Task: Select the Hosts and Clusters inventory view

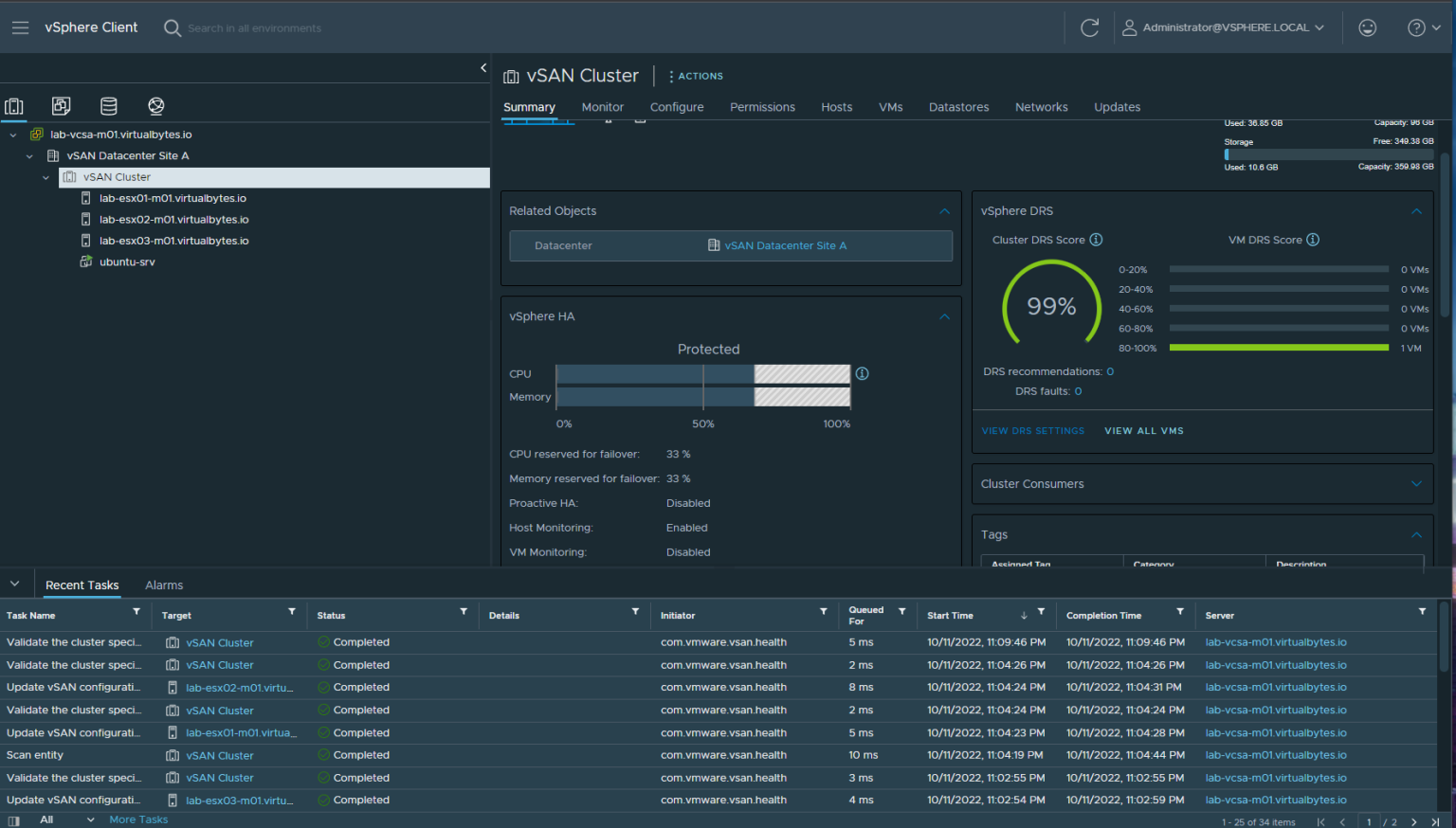Action: point(14,105)
